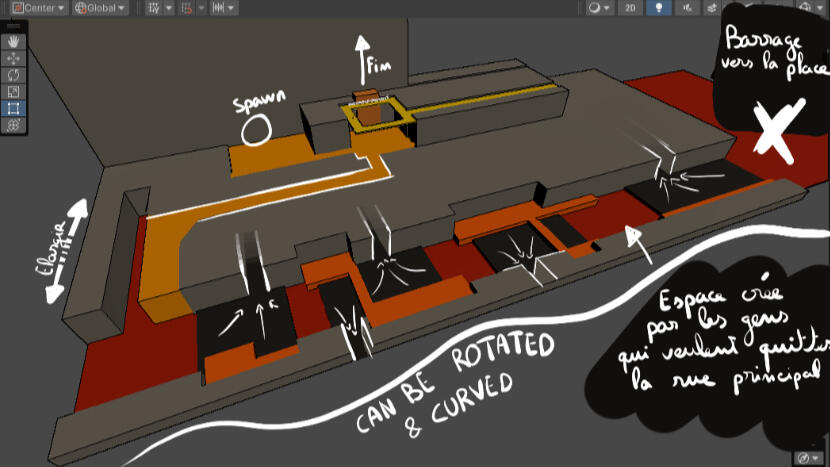Screen dimensions: 830x467
Task: Select the Rotate tool
Action: click(13, 75)
